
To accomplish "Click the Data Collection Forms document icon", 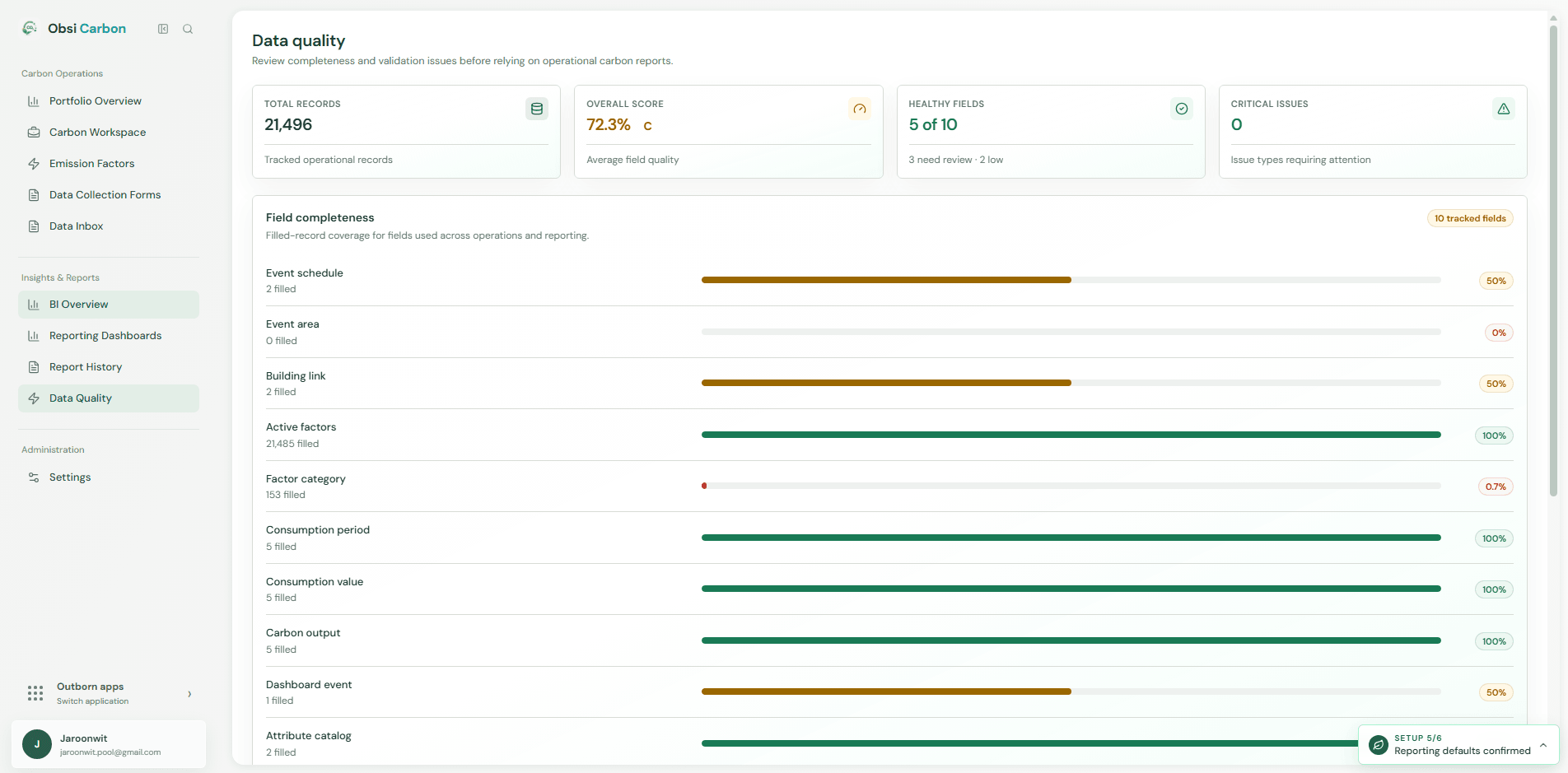I will 34,195.
